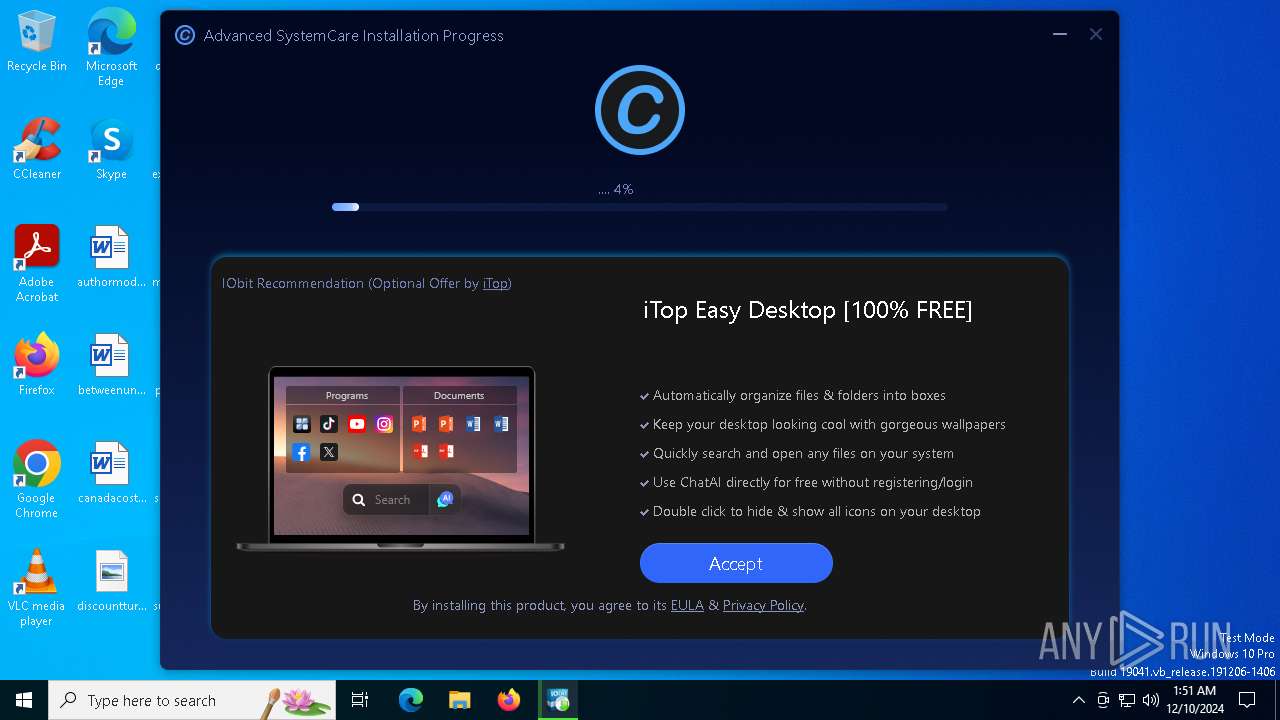The width and height of the screenshot is (1280, 720).
Task: Open Task View on the taskbar
Action: (360, 700)
